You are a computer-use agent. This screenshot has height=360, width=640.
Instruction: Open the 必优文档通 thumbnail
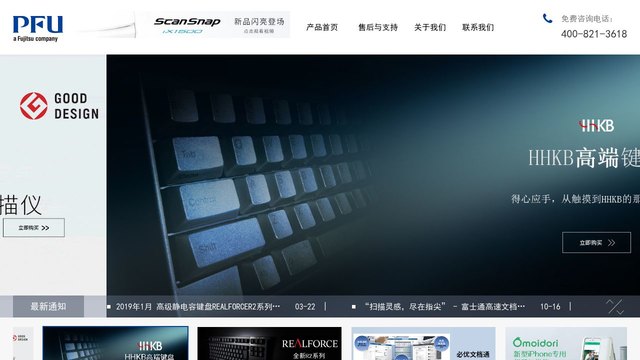(x=424, y=343)
